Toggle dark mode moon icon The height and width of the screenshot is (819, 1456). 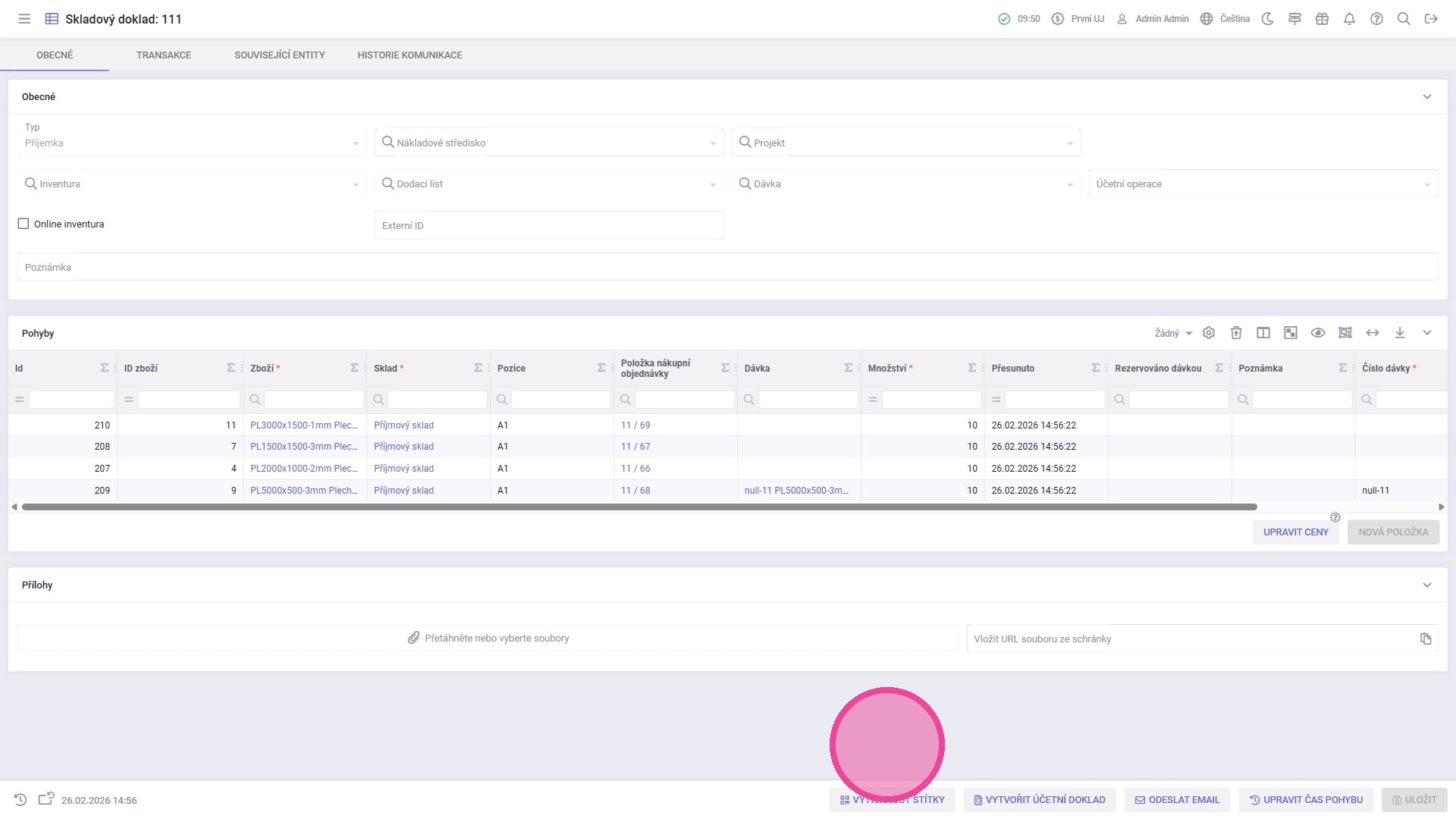point(1267,19)
